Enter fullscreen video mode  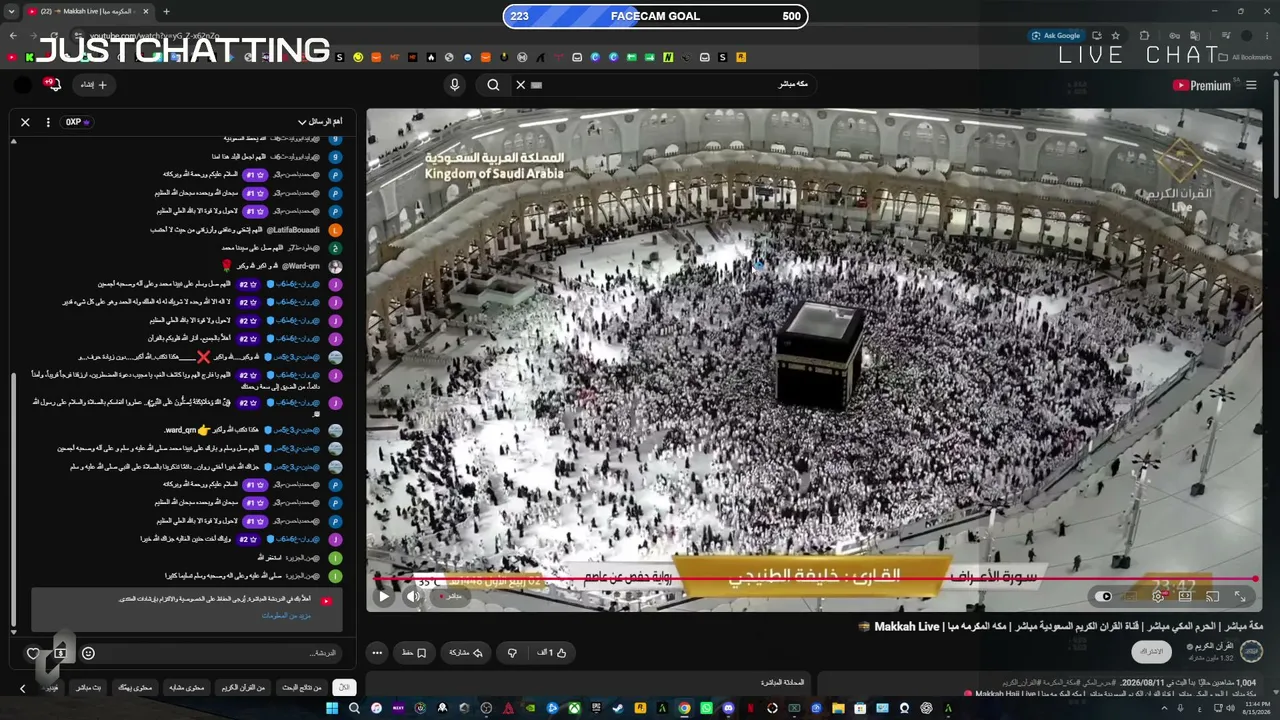point(1240,596)
